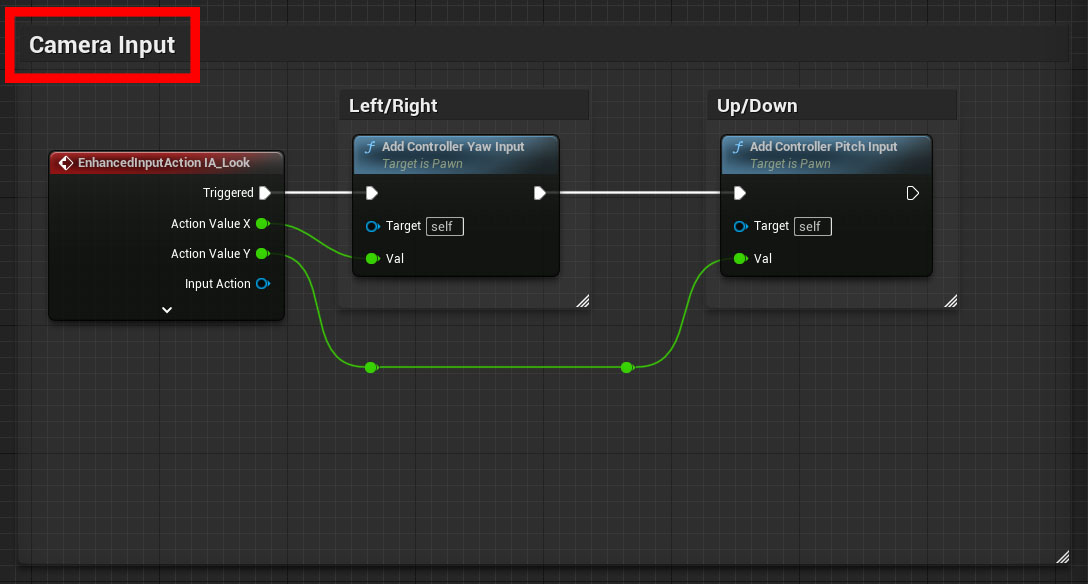1088x584 pixels.
Task: Click Pitch Input node's Val input pin
Action: tap(740, 259)
